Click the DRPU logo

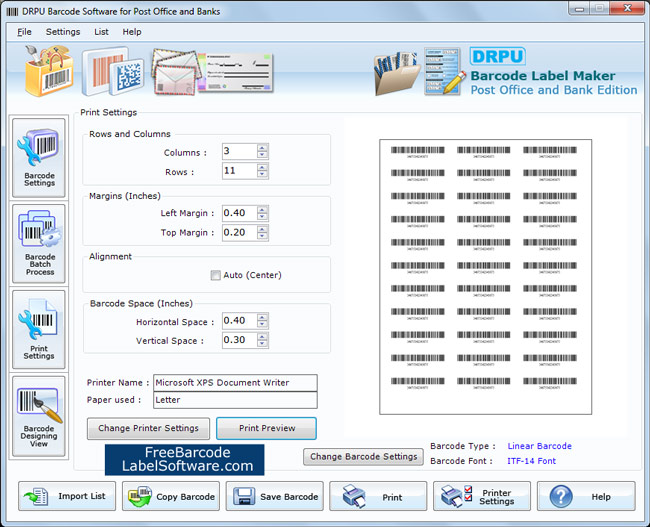497,56
